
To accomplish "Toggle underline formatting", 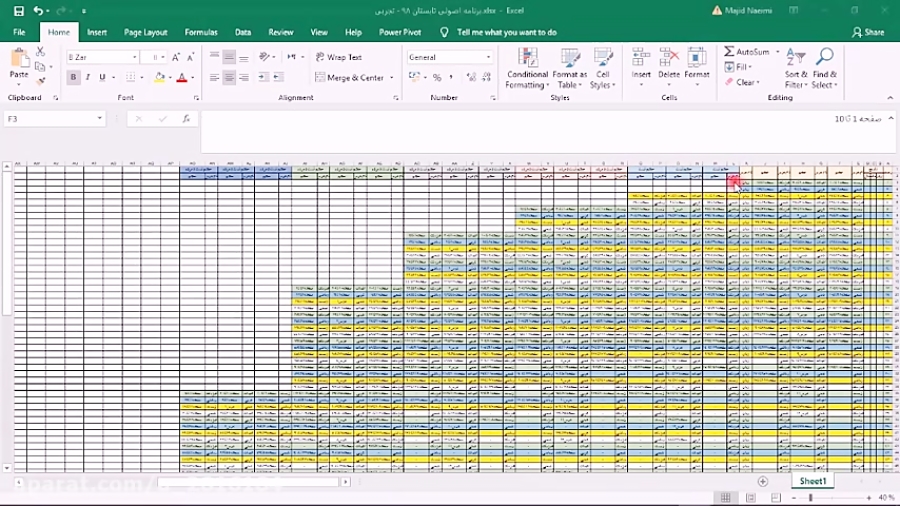I will pos(102,77).
